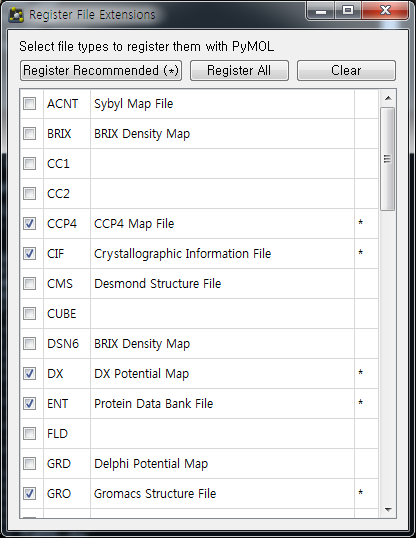Maximize the Register File Extensions window
The height and width of the screenshot is (538, 416).
coord(348,11)
